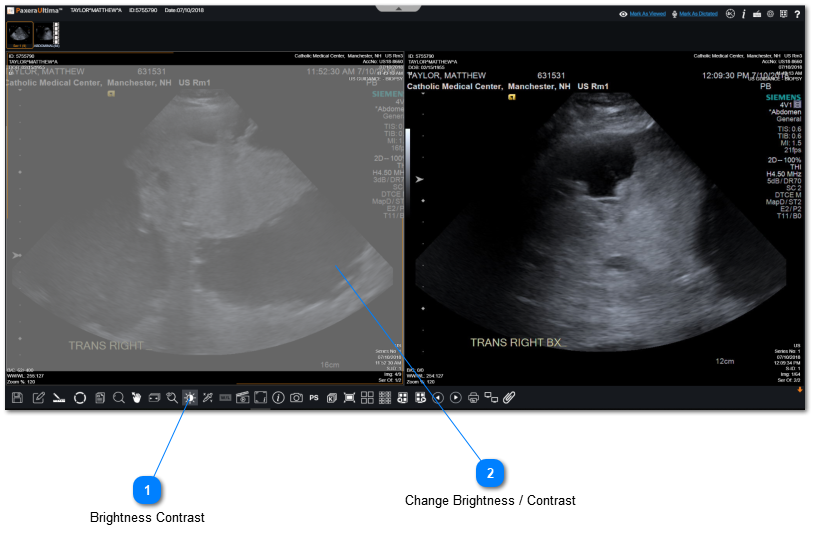The width and height of the screenshot is (814, 541).
Task: Click the printer icon
Action: (474, 398)
